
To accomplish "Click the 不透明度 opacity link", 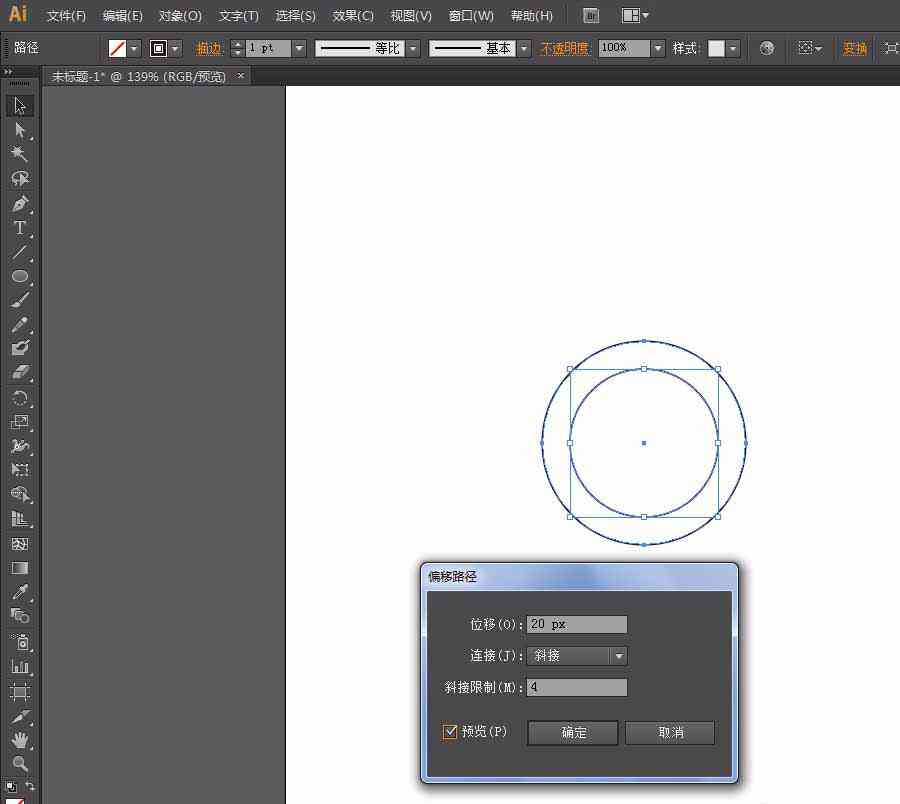I will coord(564,49).
